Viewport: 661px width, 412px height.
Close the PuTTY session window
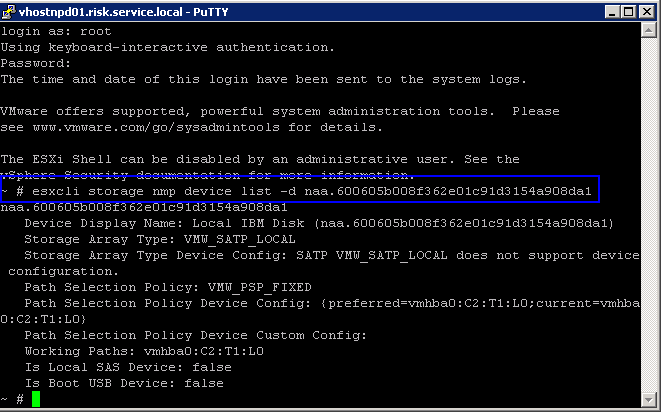646,12
